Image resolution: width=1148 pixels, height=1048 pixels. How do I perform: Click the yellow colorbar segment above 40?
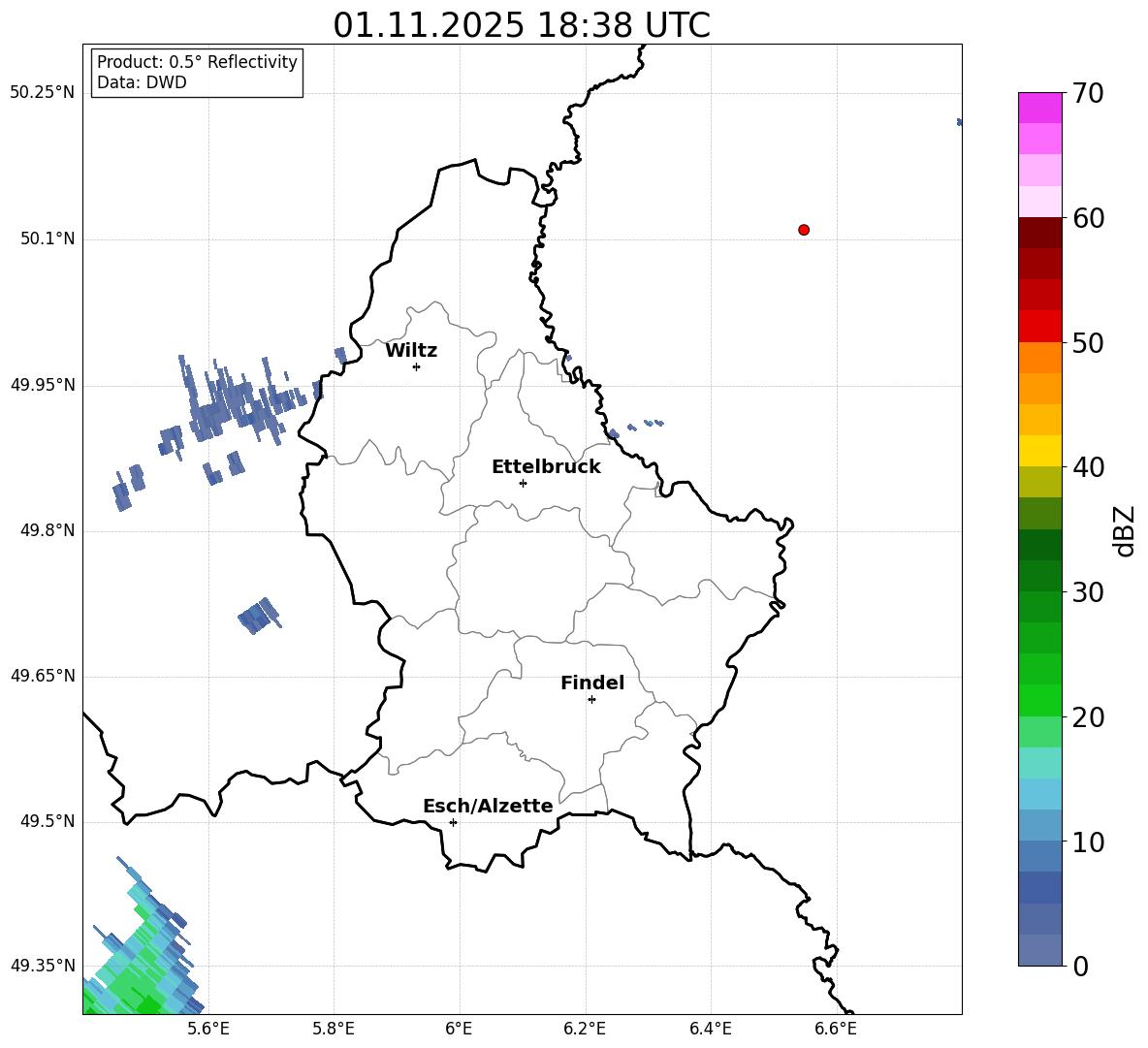pos(1039,451)
